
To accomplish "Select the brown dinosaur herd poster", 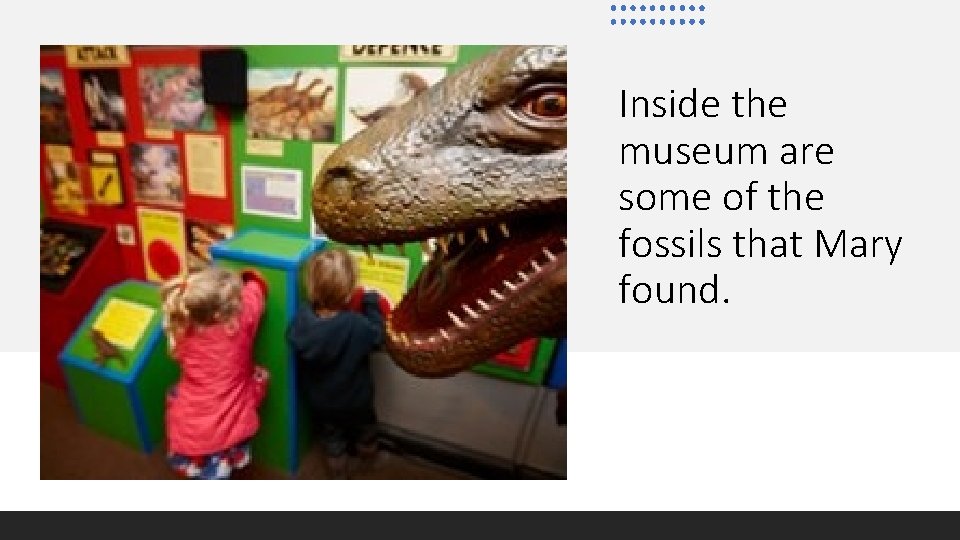I will 293,103.
